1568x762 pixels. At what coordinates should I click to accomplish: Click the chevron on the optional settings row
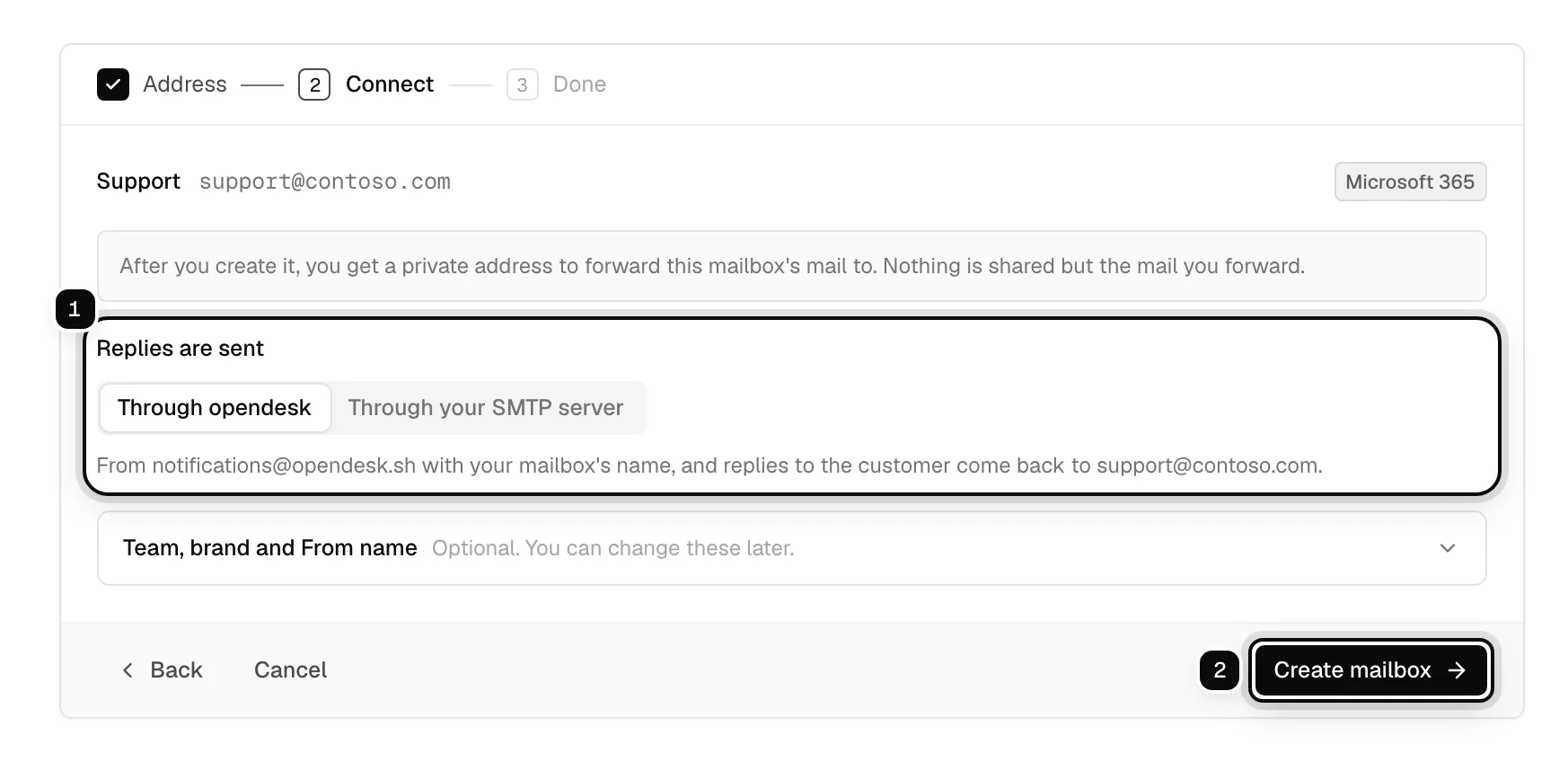pyautogui.click(x=1448, y=548)
